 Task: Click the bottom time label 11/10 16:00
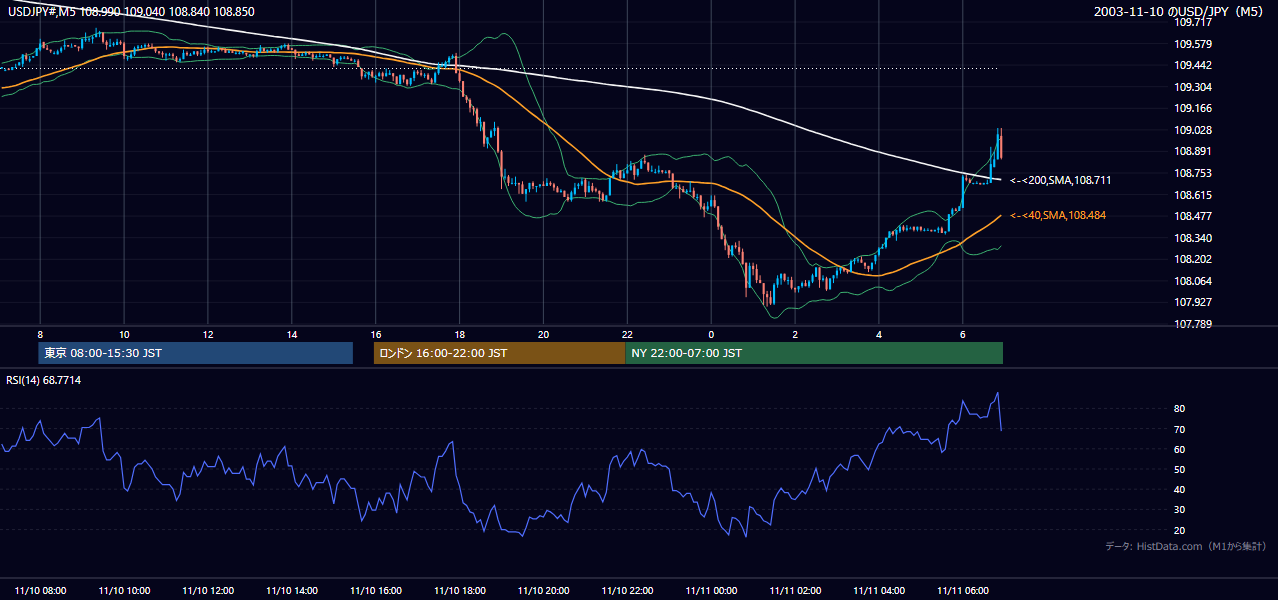click(376, 590)
